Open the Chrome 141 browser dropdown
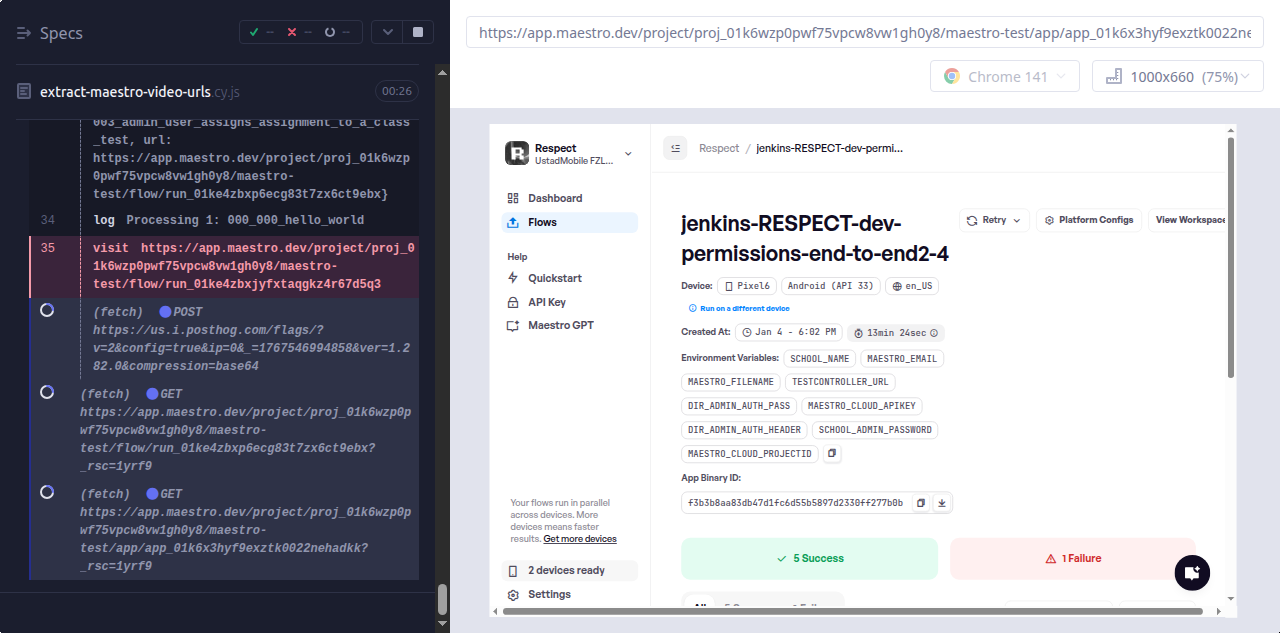This screenshot has width=1280, height=633. pyautogui.click(x=1004, y=77)
